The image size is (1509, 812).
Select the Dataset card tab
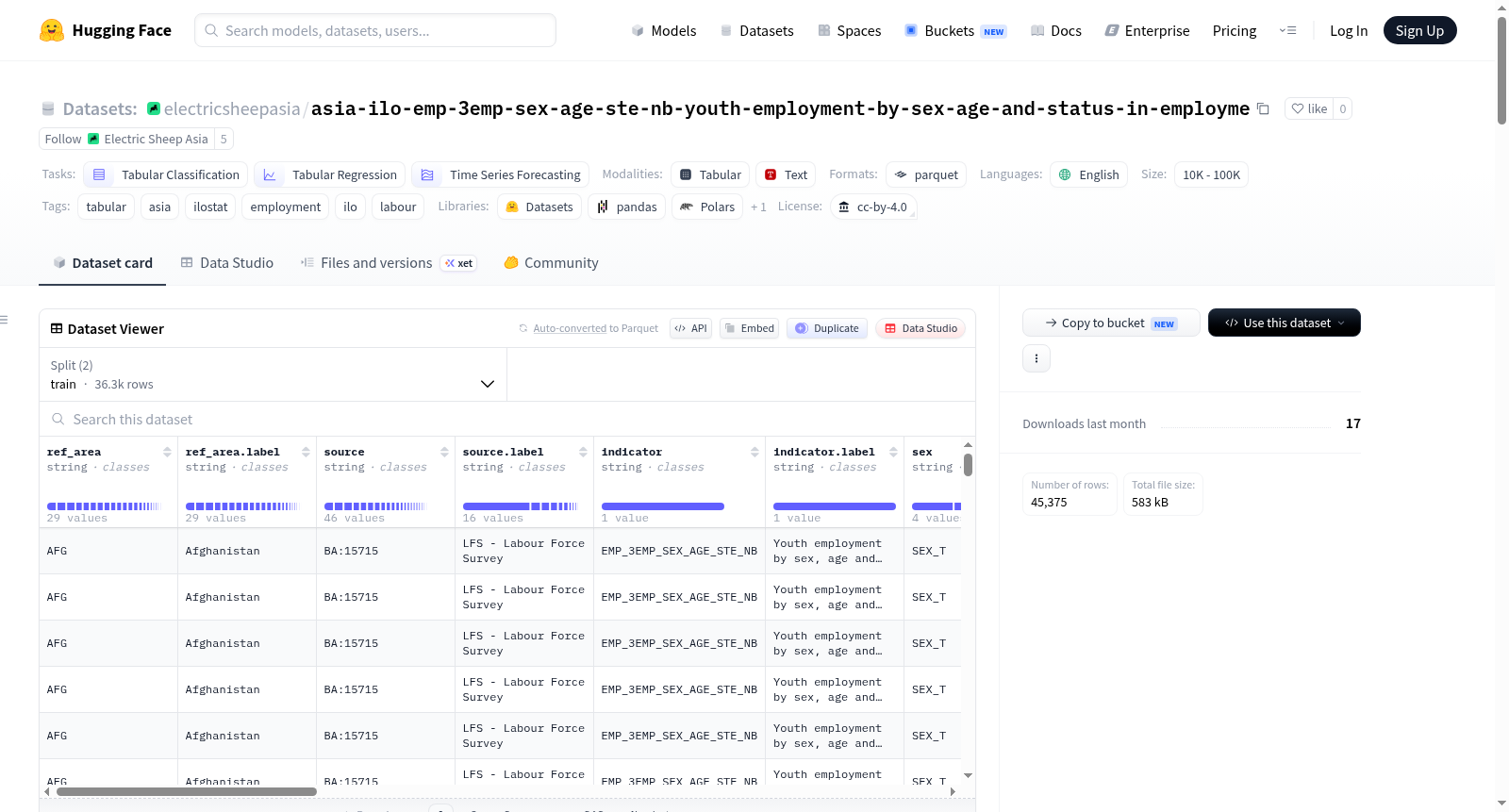click(103, 263)
